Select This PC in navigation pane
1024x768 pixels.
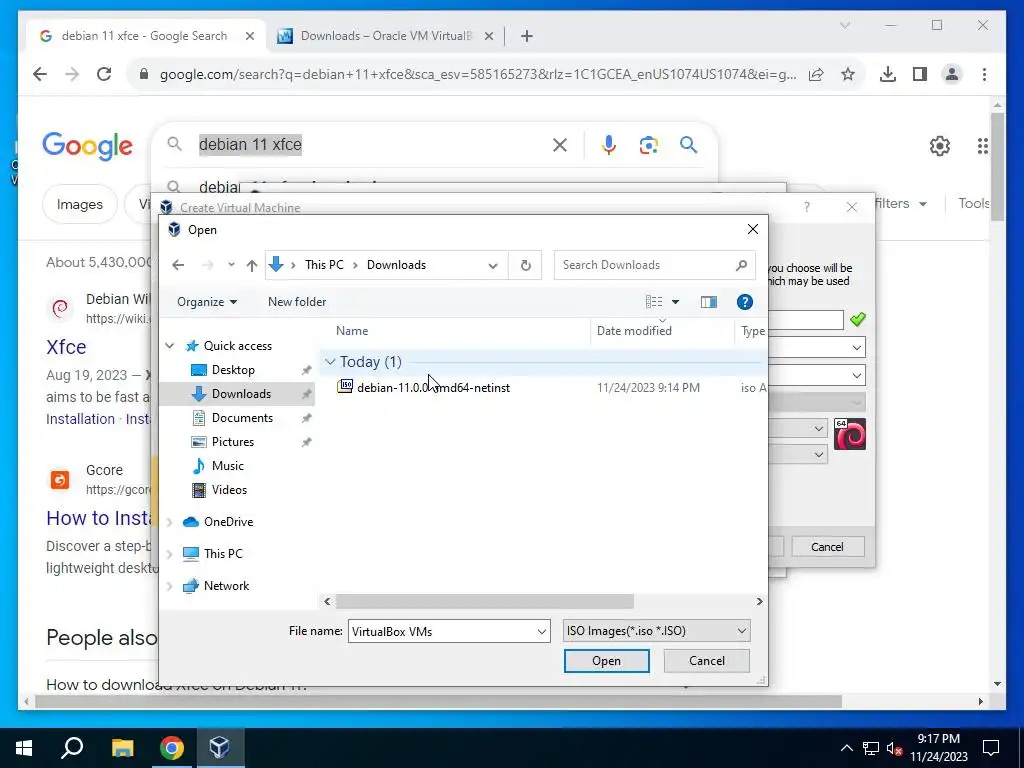(223, 554)
